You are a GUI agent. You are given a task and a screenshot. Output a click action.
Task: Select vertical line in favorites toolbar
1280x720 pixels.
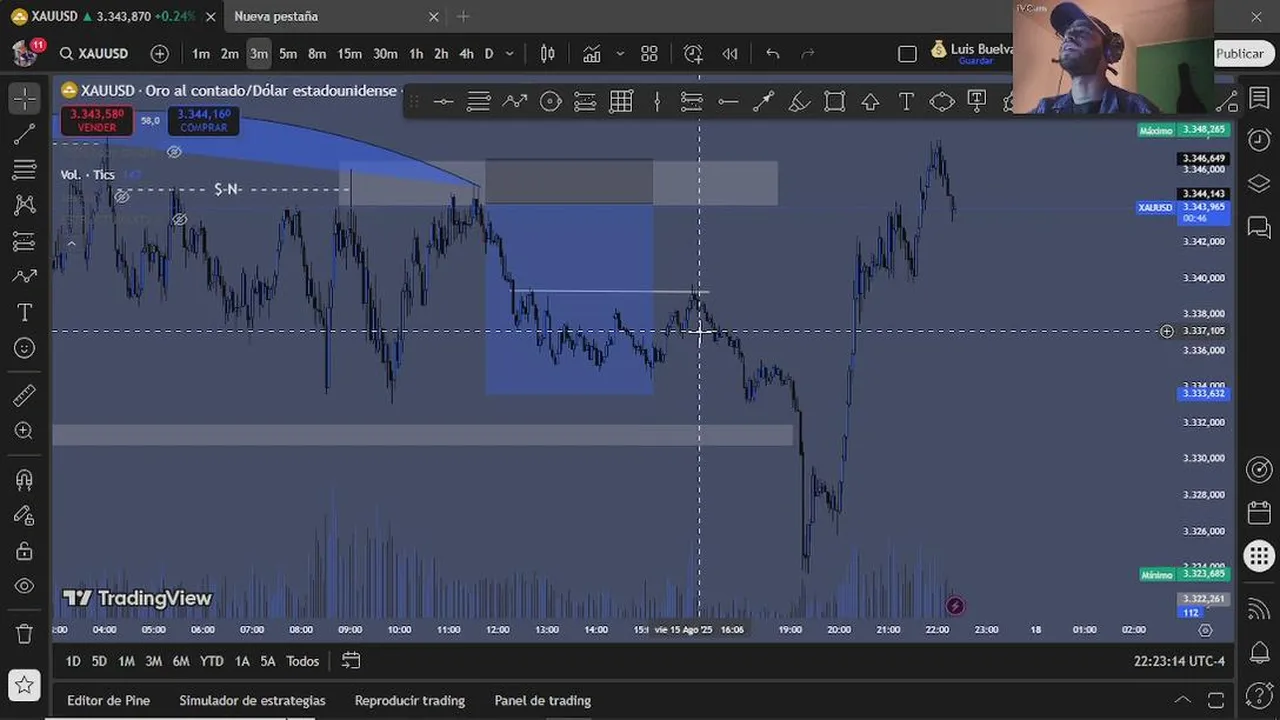(657, 101)
